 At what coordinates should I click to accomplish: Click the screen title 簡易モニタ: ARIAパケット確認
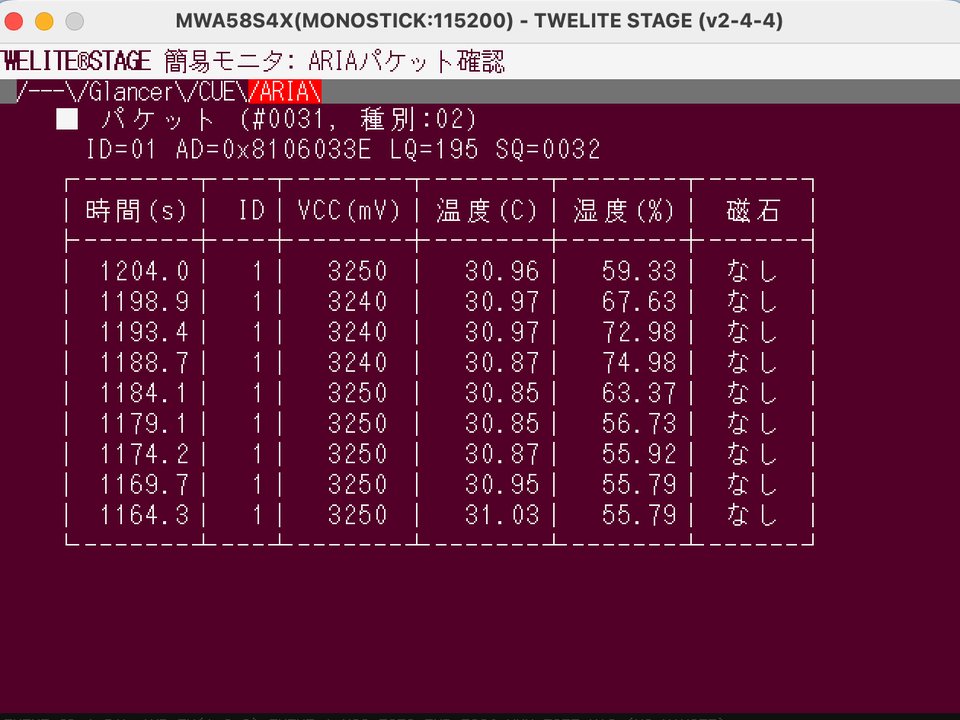tap(335, 61)
